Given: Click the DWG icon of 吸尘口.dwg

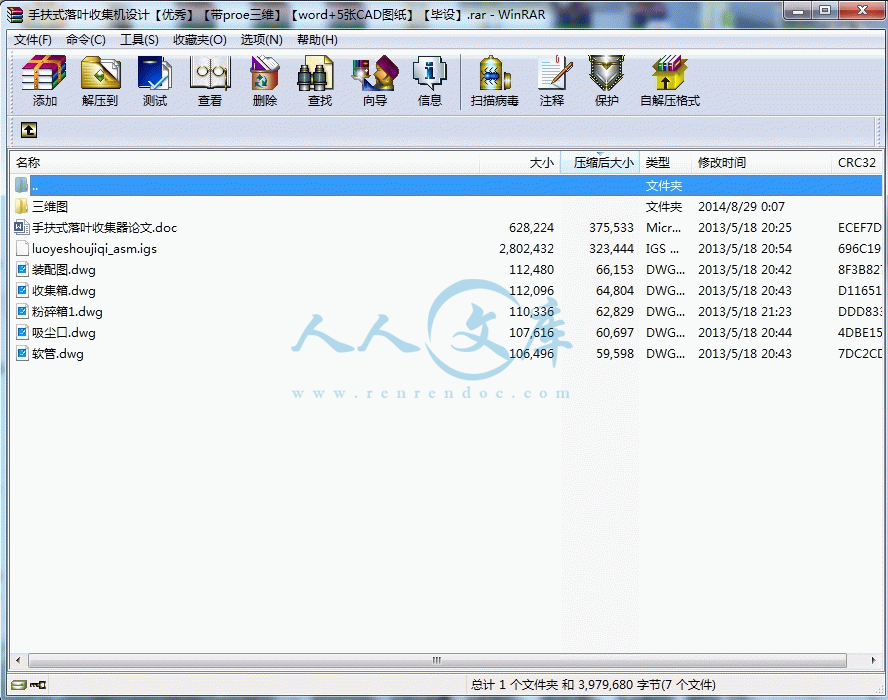Looking at the screenshot, I should tap(22, 332).
